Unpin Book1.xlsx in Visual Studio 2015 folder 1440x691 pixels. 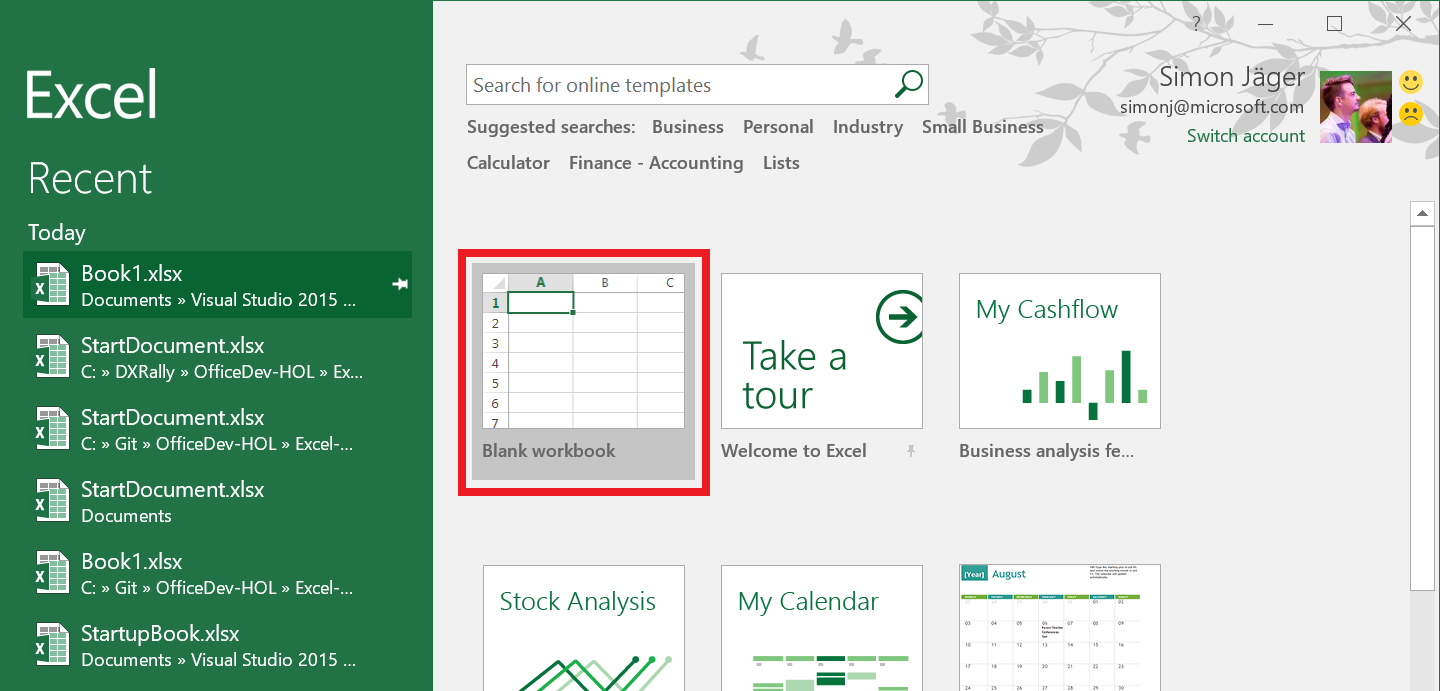(400, 285)
